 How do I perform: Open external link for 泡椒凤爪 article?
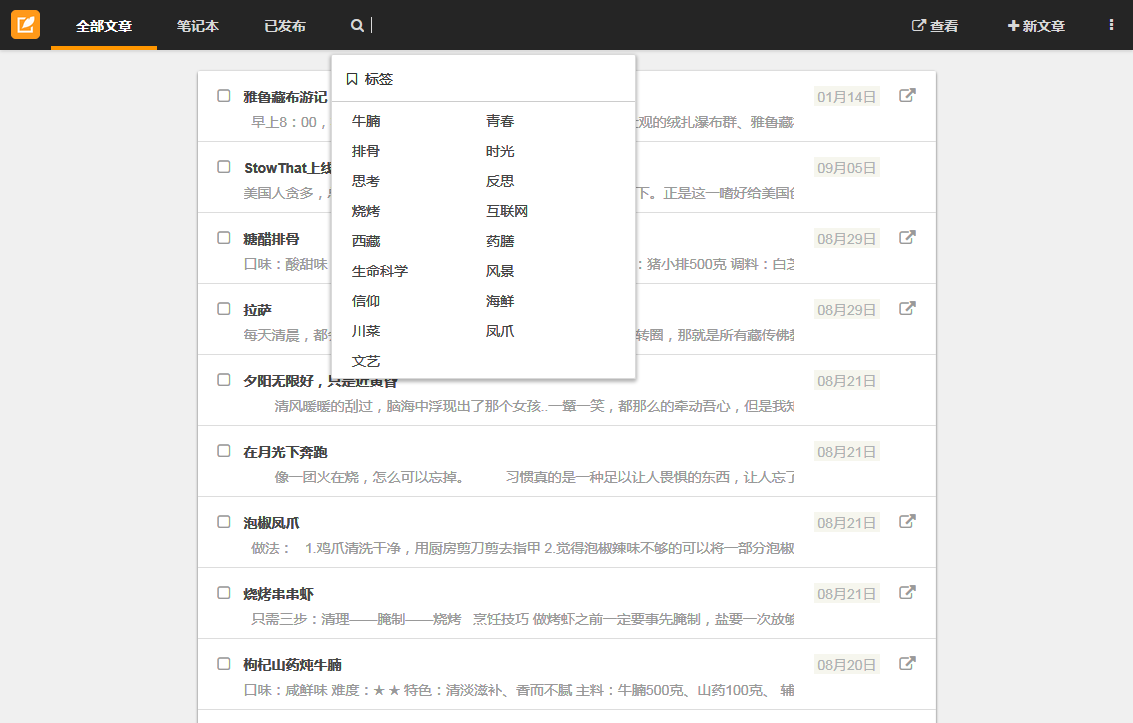(907, 521)
